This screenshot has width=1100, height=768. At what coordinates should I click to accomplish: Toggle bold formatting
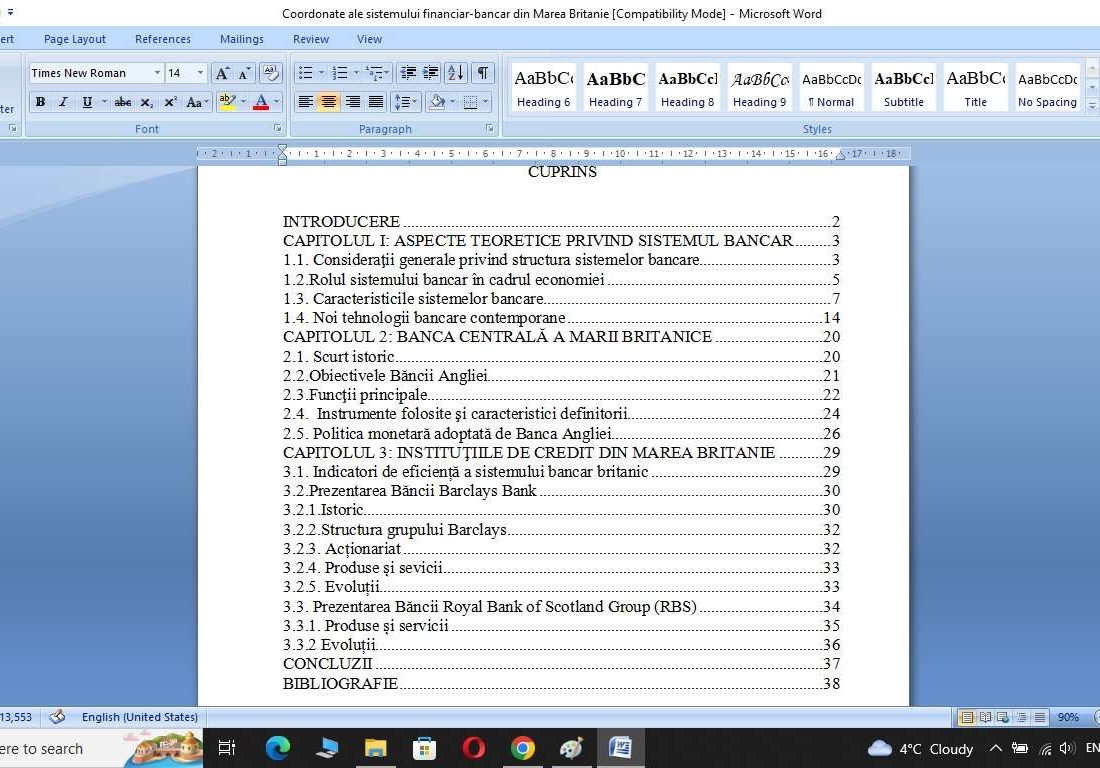(x=40, y=102)
